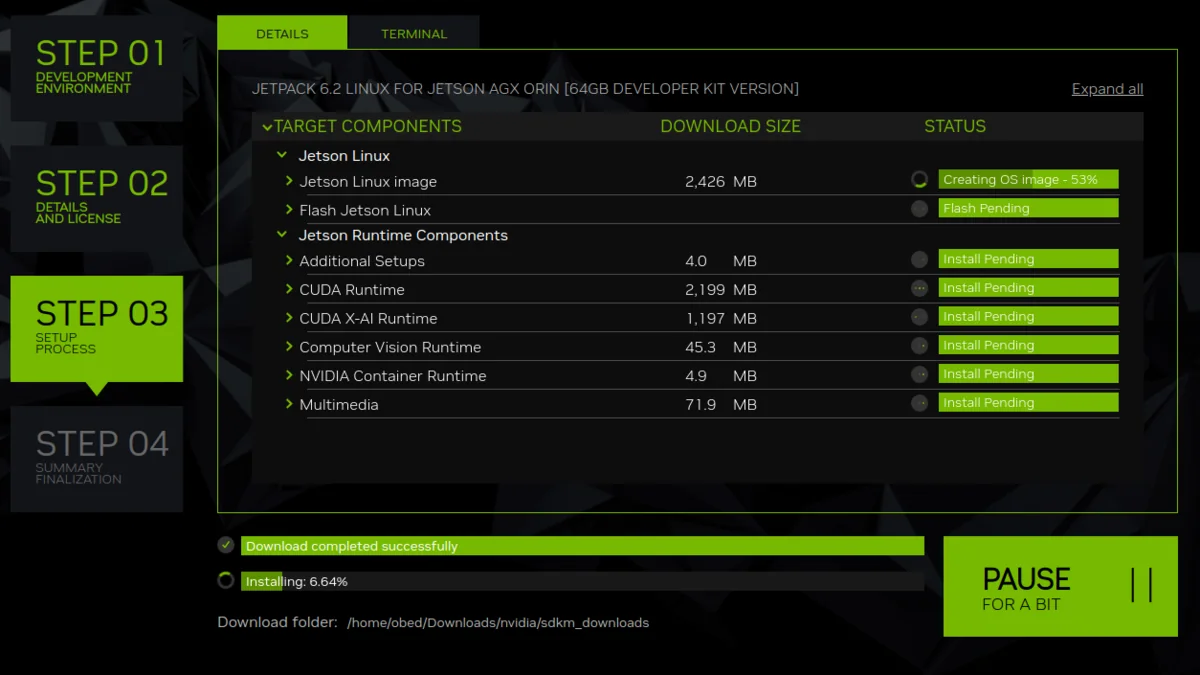Image resolution: width=1200 pixels, height=675 pixels.
Task: Collapse the TARGET COMPONENTS header chevron
Action: click(x=267, y=127)
